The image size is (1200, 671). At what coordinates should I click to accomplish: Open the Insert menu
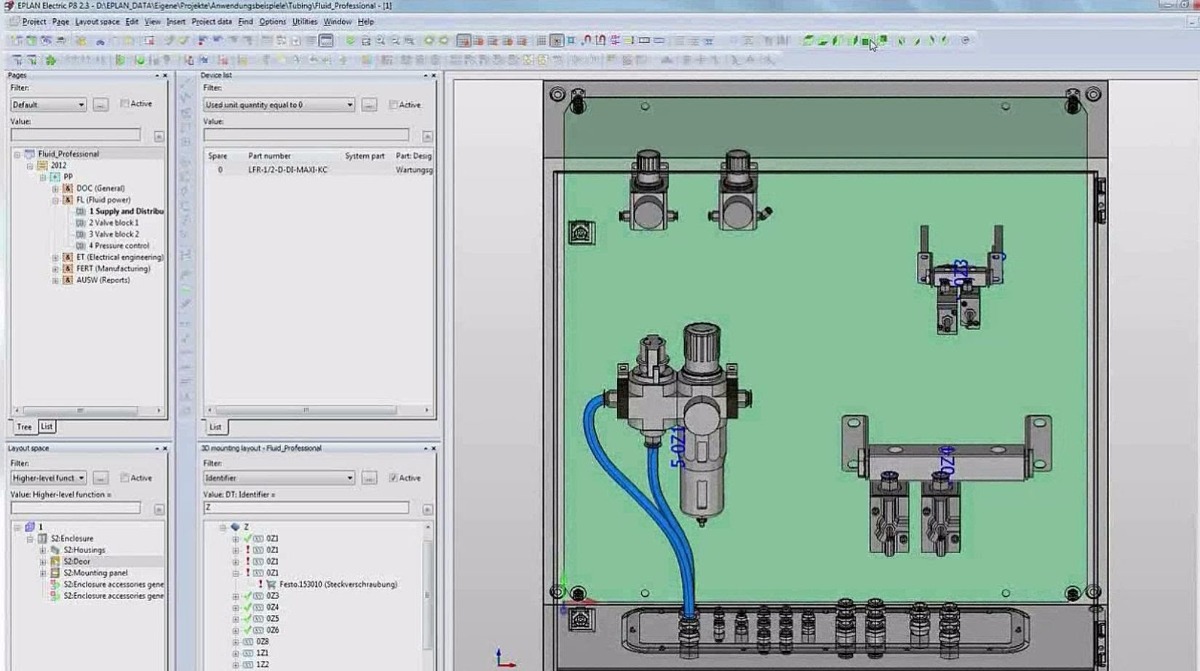point(176,21)
